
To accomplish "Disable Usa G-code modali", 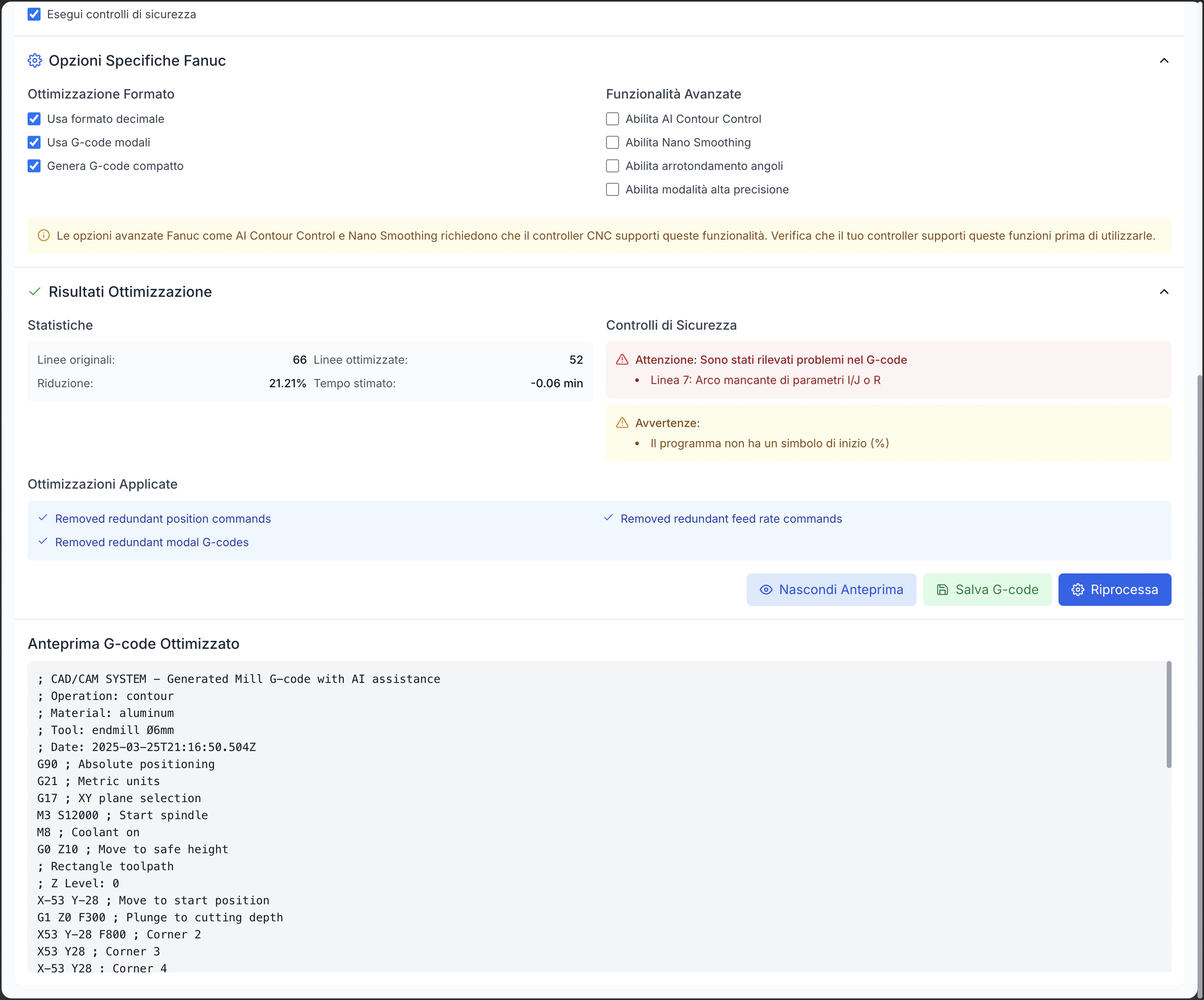I will click(34, 142).
